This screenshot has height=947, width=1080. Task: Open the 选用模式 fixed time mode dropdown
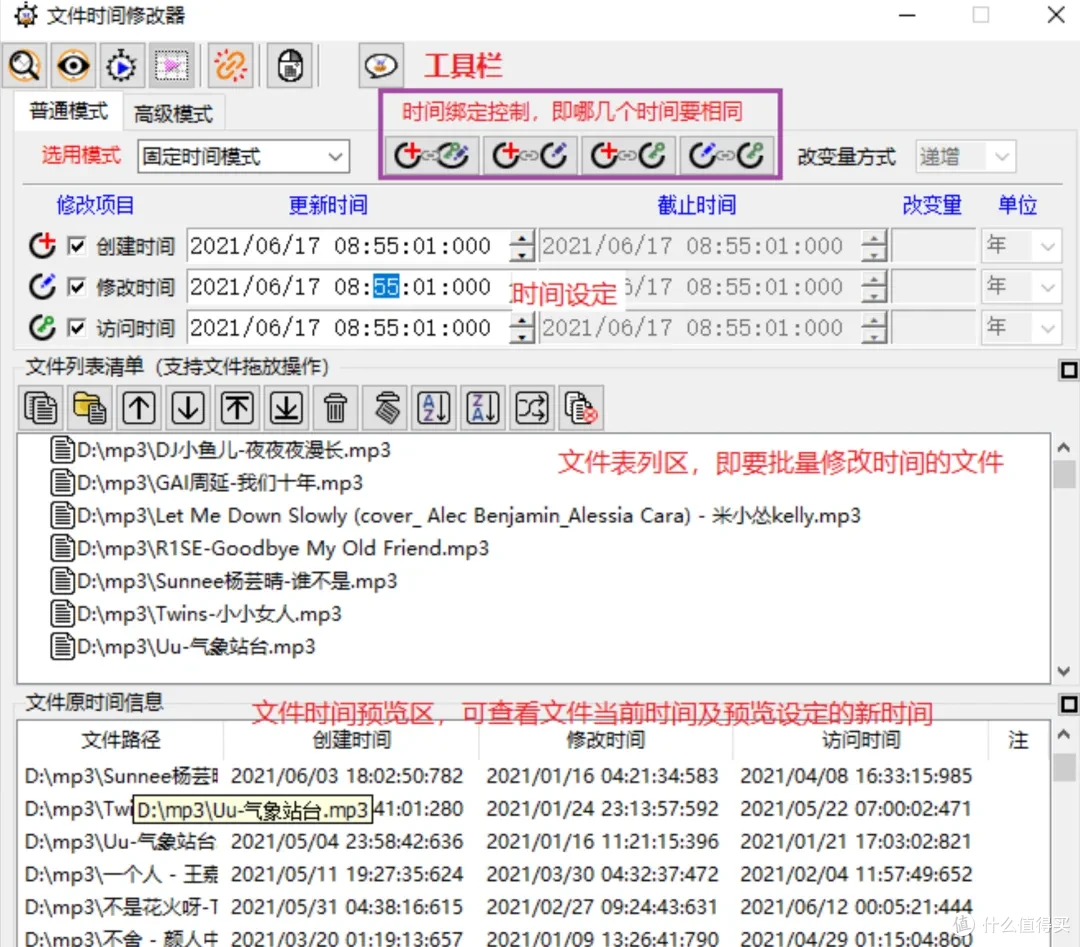tap(243, 157)
